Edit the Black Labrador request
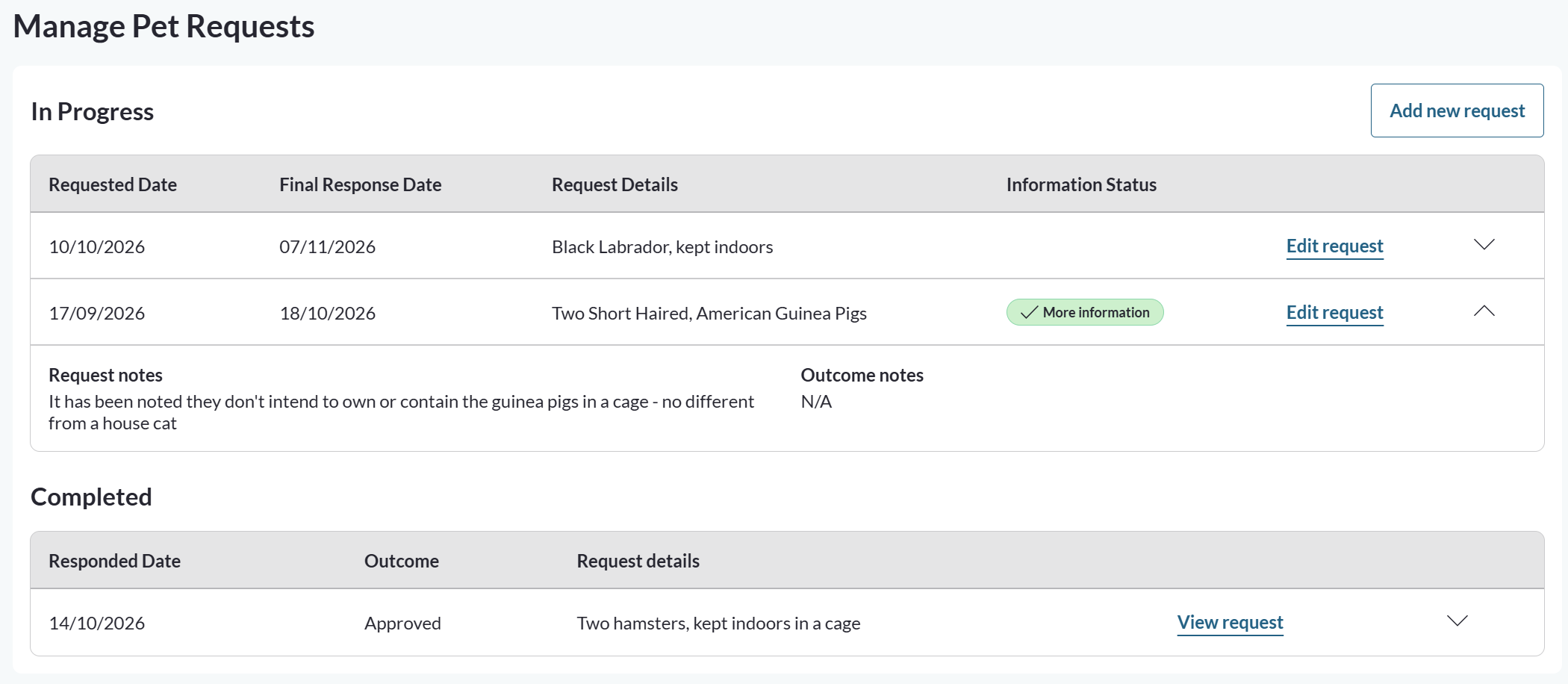Image resolution: width=1568 pixels, height=684 pixels. [x=1334, y=246]
